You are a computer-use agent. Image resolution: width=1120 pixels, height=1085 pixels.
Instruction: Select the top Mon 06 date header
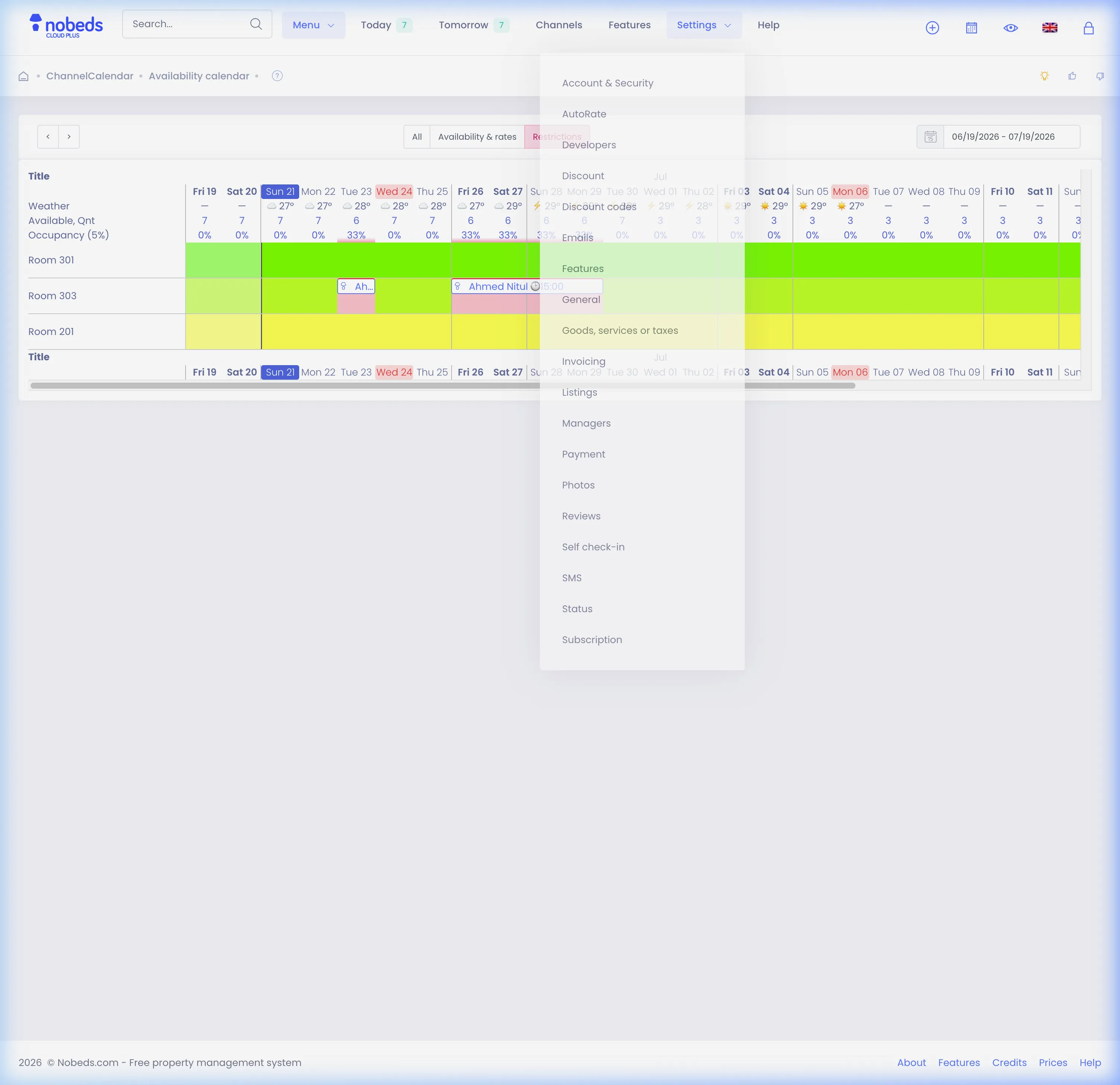click(x=850, y=192)
